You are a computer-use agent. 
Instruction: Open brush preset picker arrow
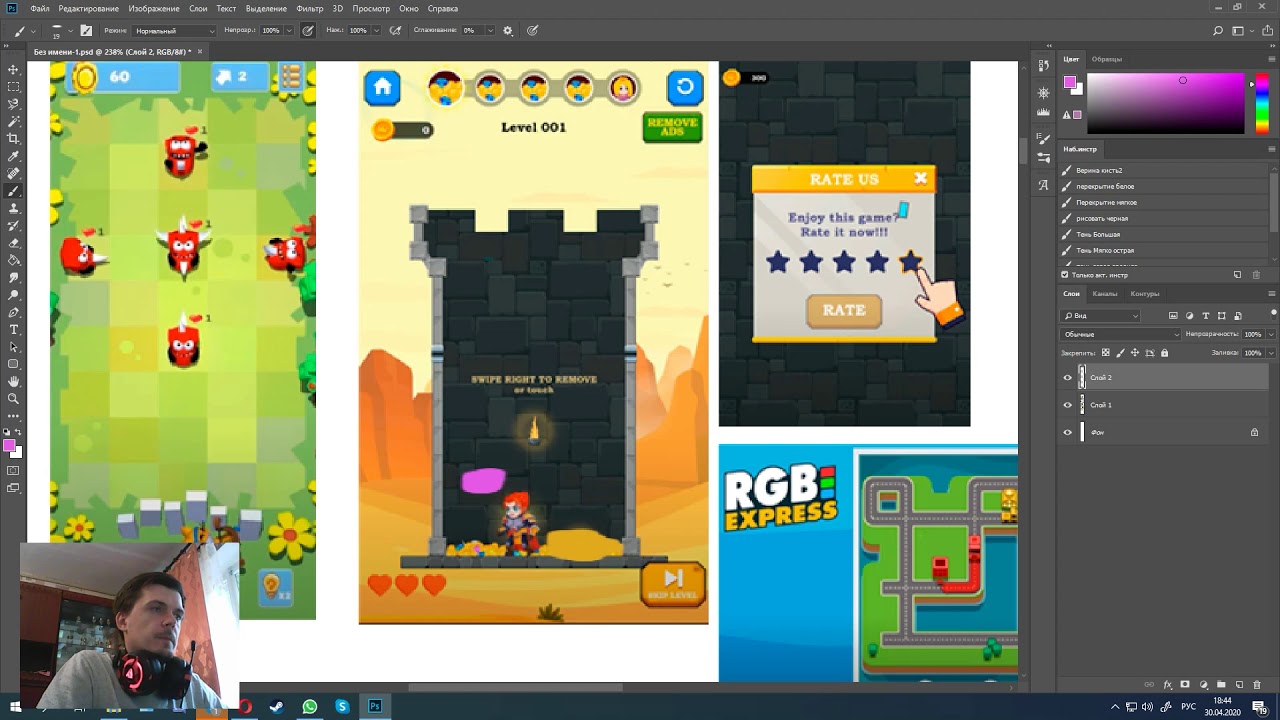click(69, 31)
